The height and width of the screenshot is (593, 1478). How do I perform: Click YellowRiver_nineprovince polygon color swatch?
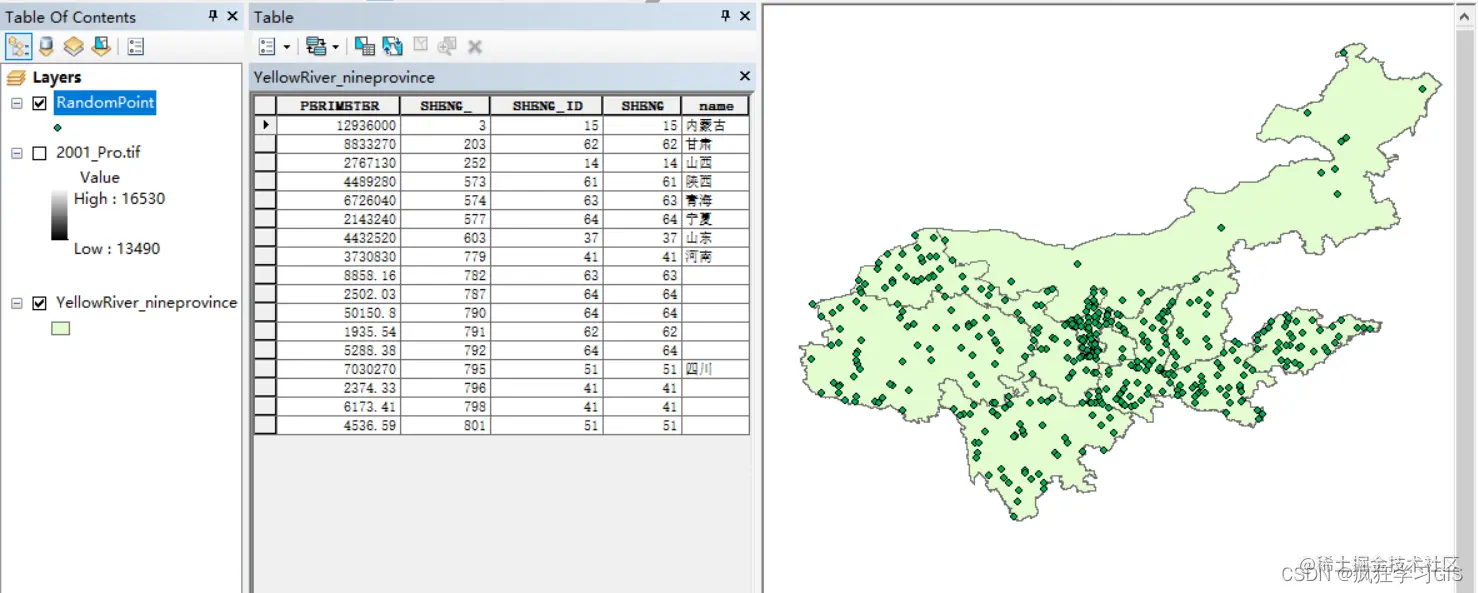[61, 328]
